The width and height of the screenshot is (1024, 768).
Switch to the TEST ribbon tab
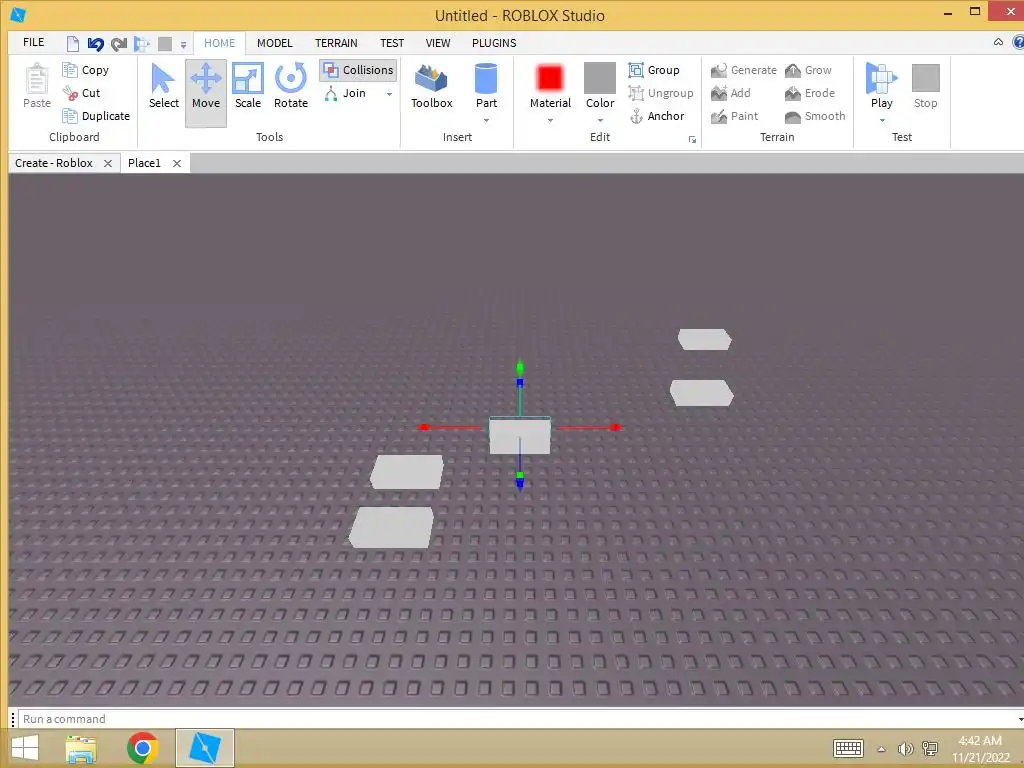coord(392,43)
